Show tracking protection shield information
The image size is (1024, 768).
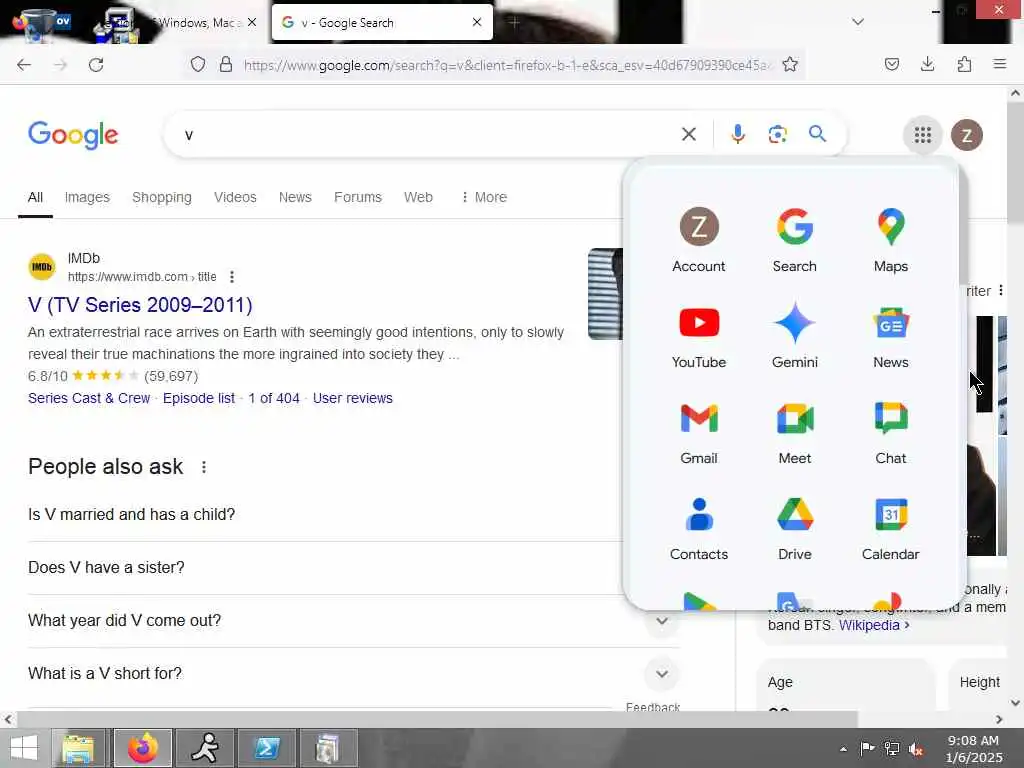198,64
